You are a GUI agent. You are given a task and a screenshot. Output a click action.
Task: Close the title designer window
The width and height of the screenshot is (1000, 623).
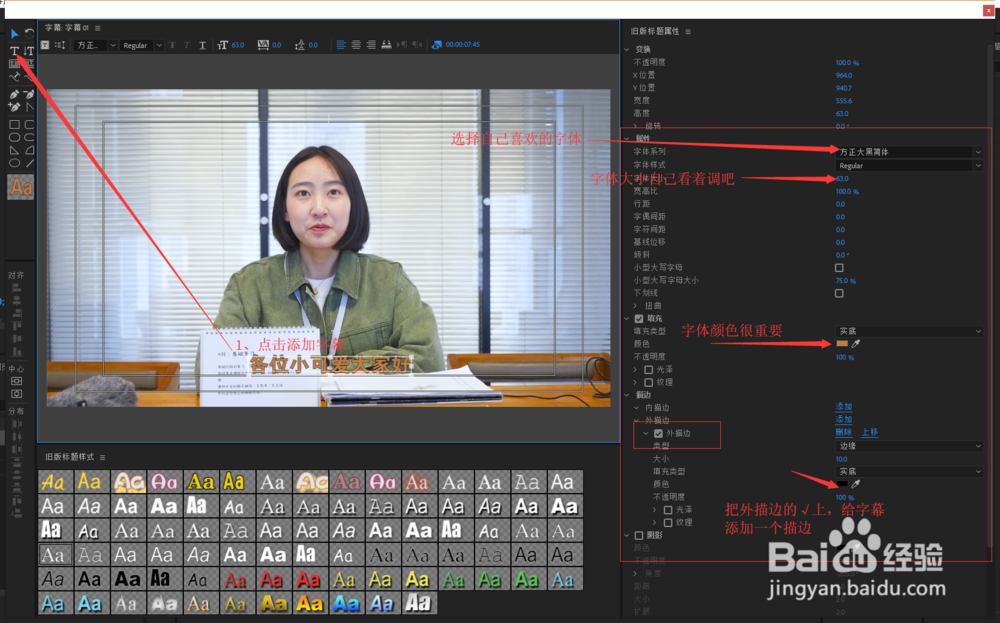pos(988,10)
